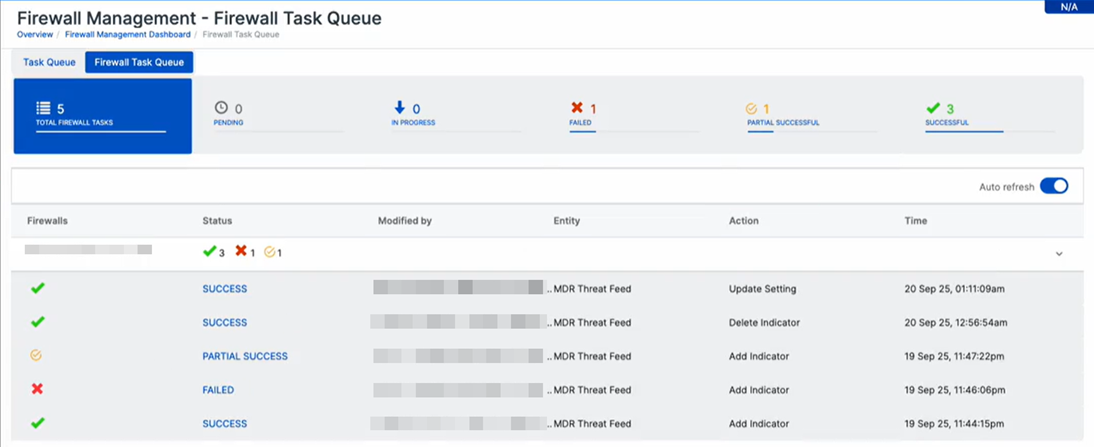Click the Partial Successful orange check icon
Screen dimensions: 1094x447
[x=752, y=108]
